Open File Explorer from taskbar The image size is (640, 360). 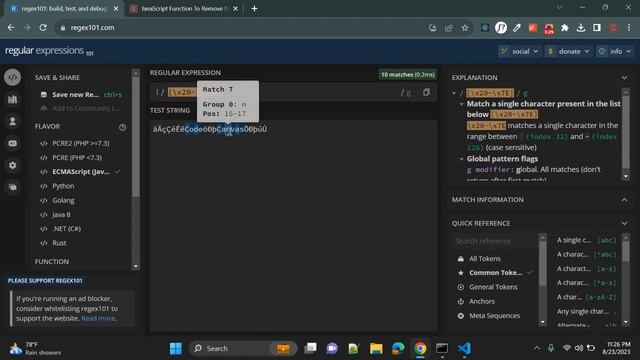(x=376, y=349)
